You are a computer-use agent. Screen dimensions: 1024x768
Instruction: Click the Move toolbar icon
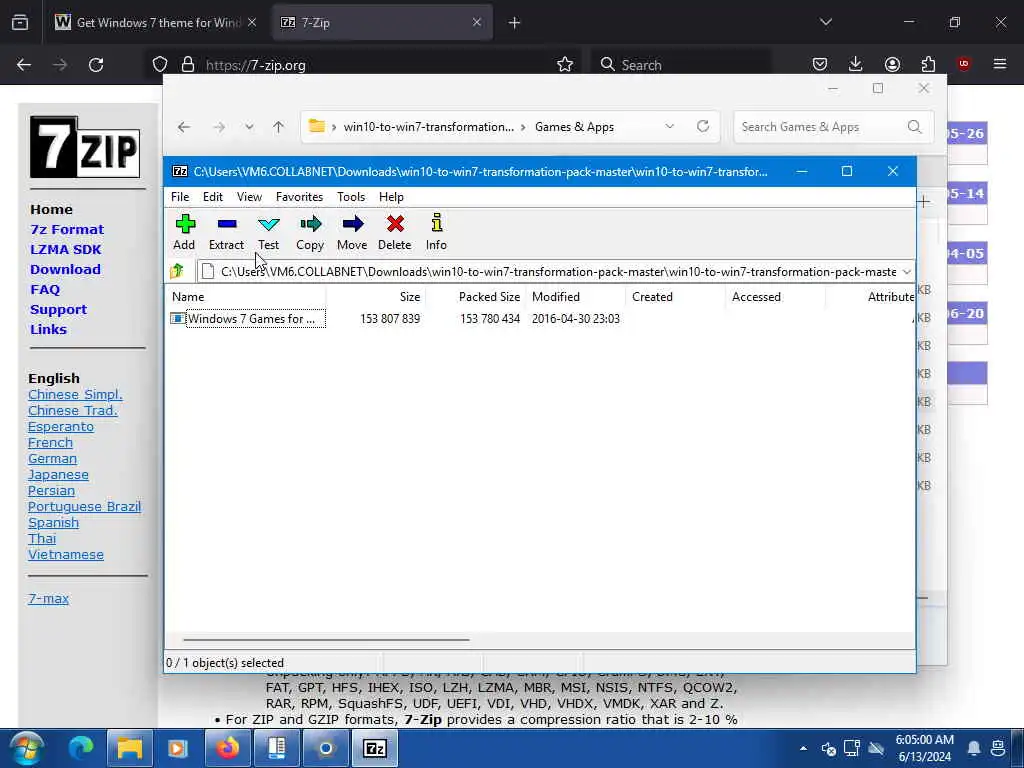point(352,232)
